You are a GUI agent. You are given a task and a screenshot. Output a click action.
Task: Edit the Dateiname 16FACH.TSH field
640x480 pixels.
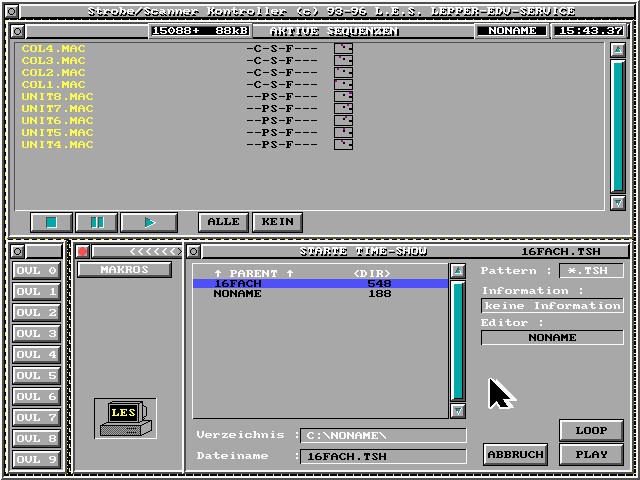point(383,456)
